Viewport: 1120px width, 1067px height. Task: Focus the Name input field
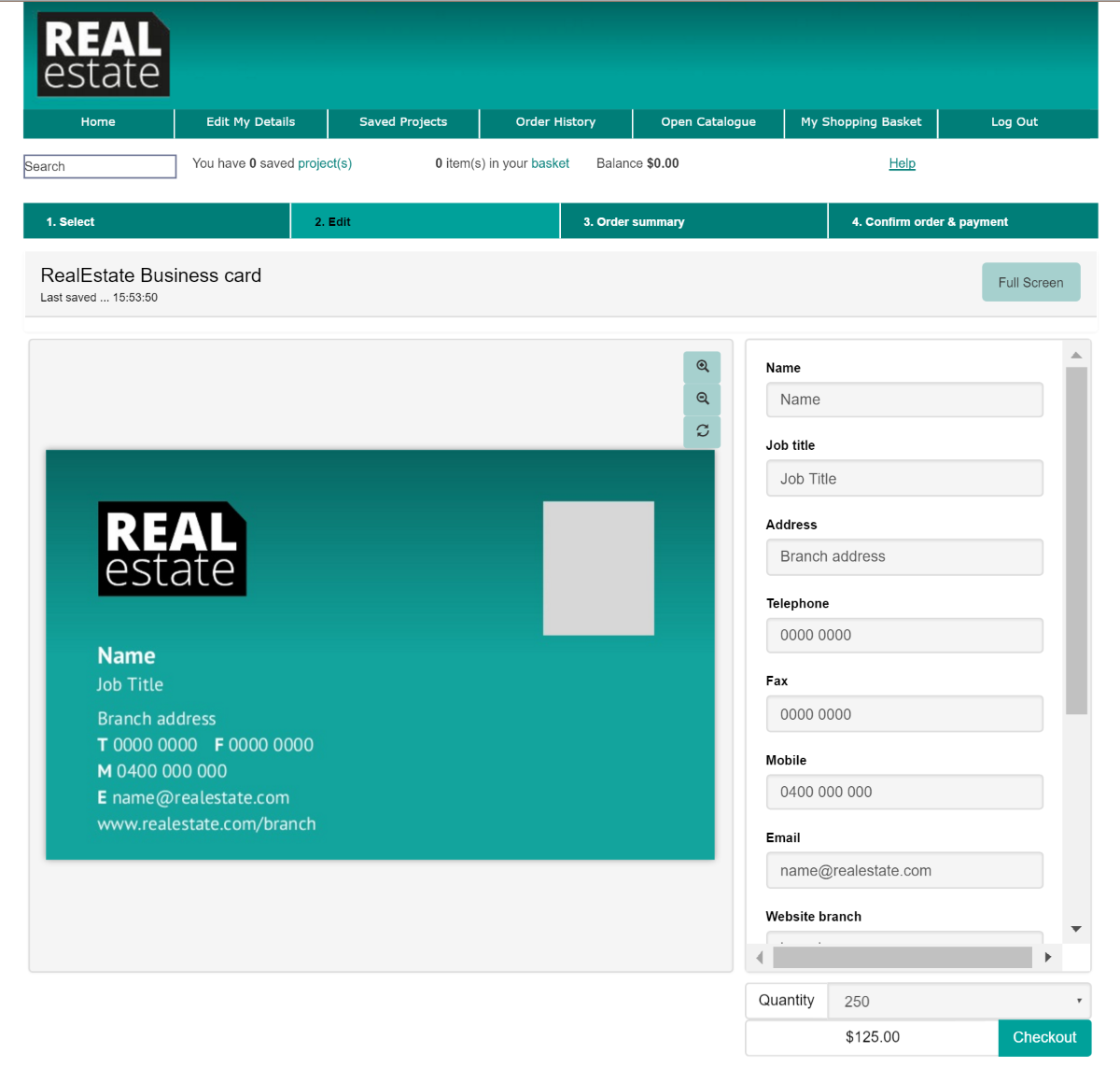click(x=904, y=400)
